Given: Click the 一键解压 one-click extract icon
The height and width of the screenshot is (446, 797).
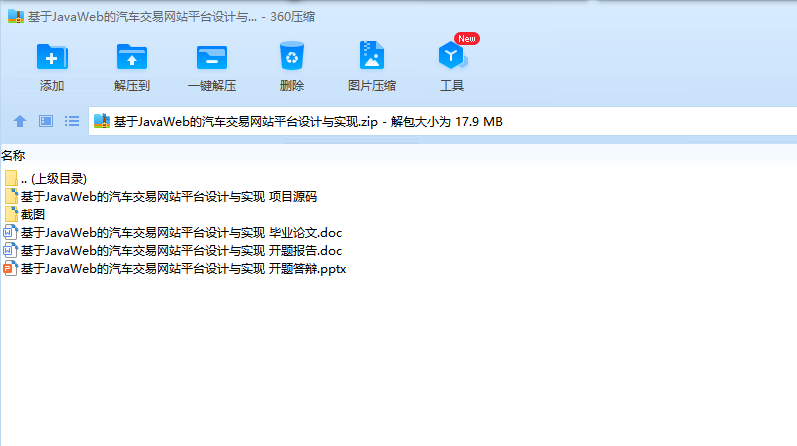Looking at the screenshot, I should (211, 57).
